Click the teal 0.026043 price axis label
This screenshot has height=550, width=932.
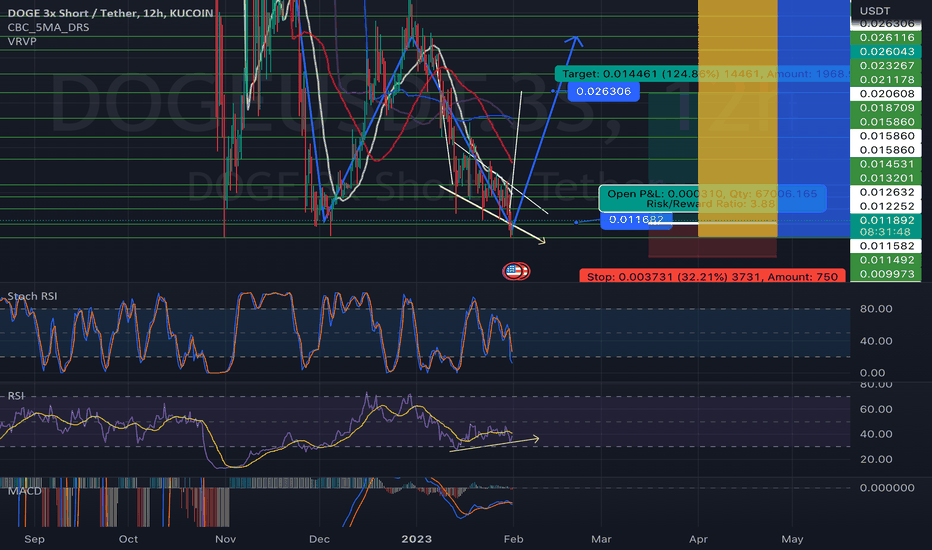pos(886,52)
